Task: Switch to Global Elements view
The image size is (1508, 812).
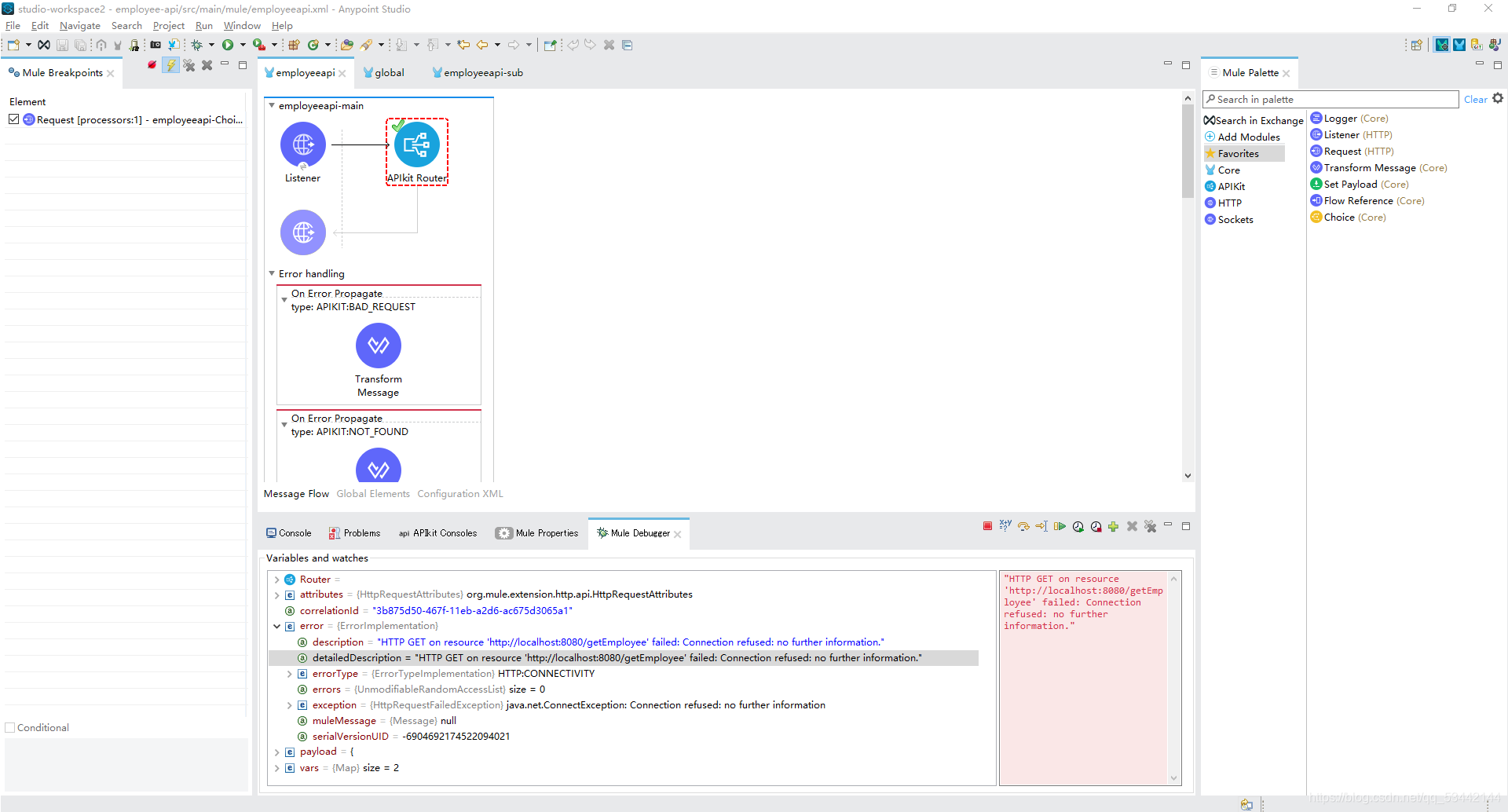Action: (x=373, y=493)
